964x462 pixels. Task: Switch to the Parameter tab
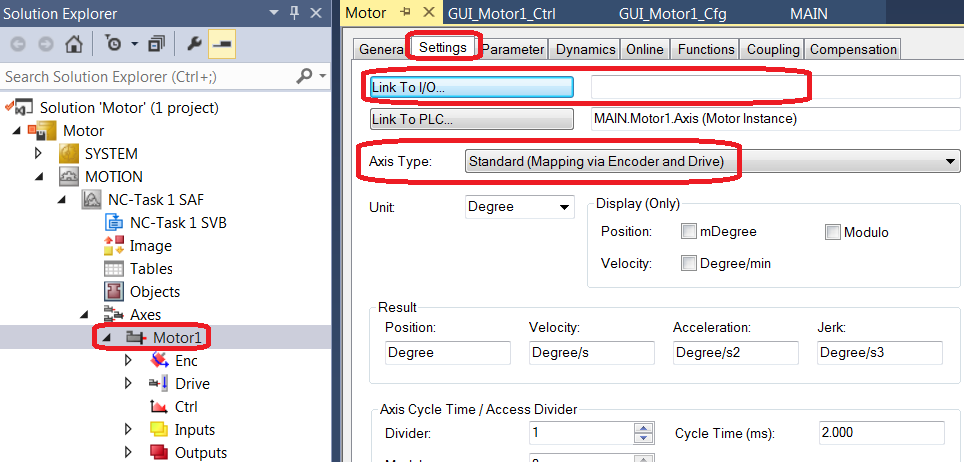click(x=513, y=49)
